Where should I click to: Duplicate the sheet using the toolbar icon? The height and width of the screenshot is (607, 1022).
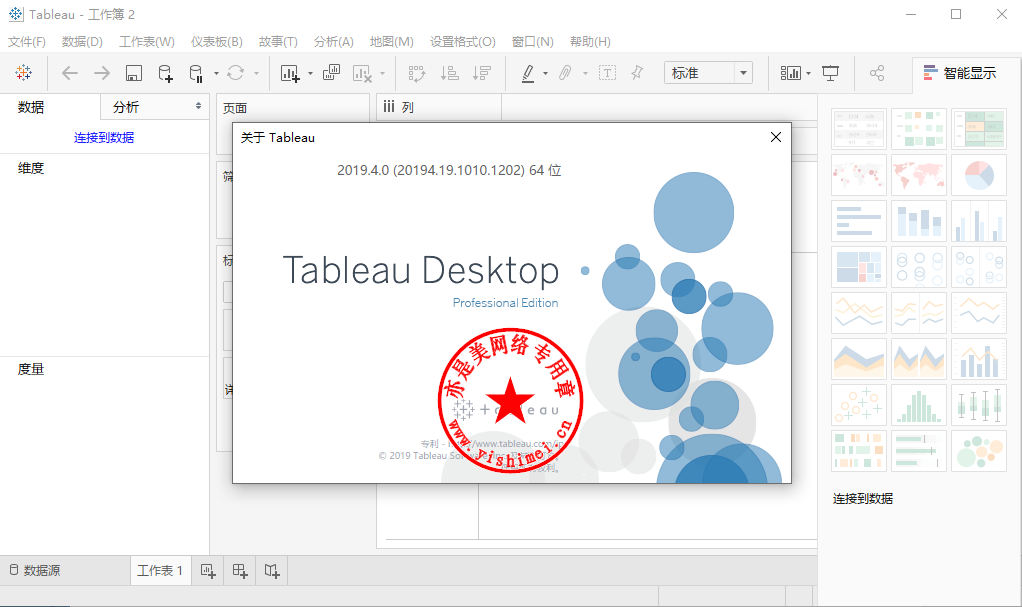click(x=331, y=72)
